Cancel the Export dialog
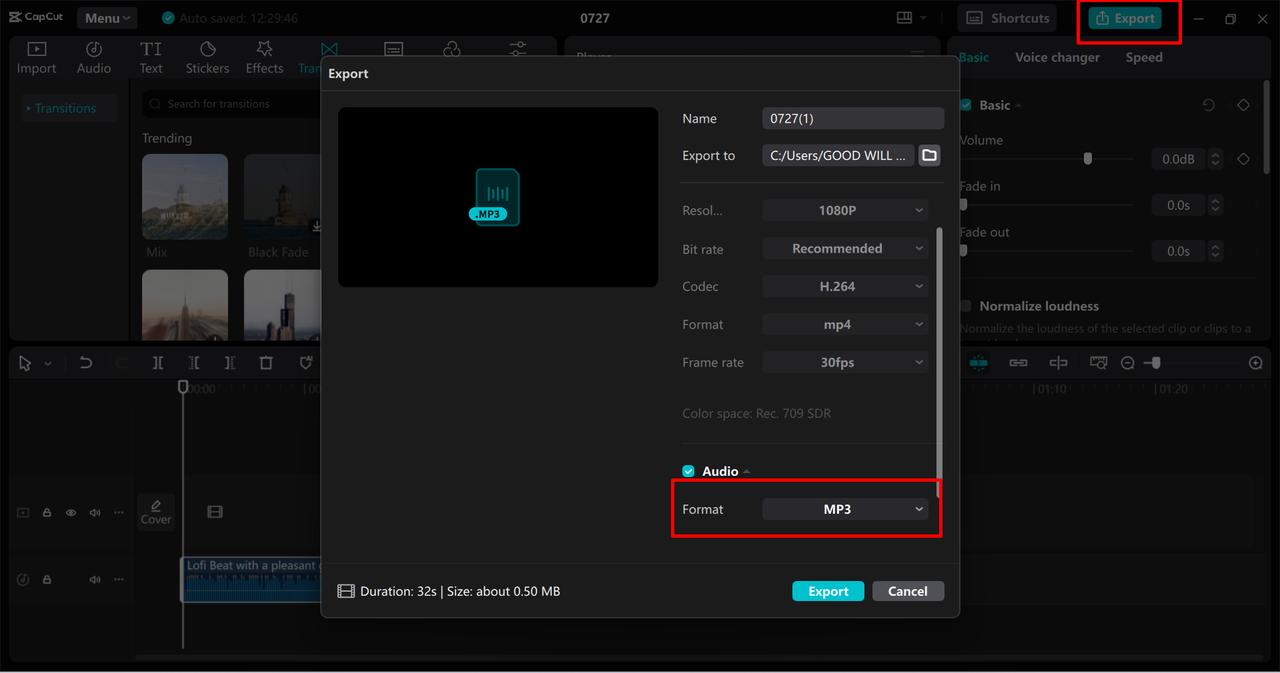This screenshot has width=1280, height=673. click(908, 591)
